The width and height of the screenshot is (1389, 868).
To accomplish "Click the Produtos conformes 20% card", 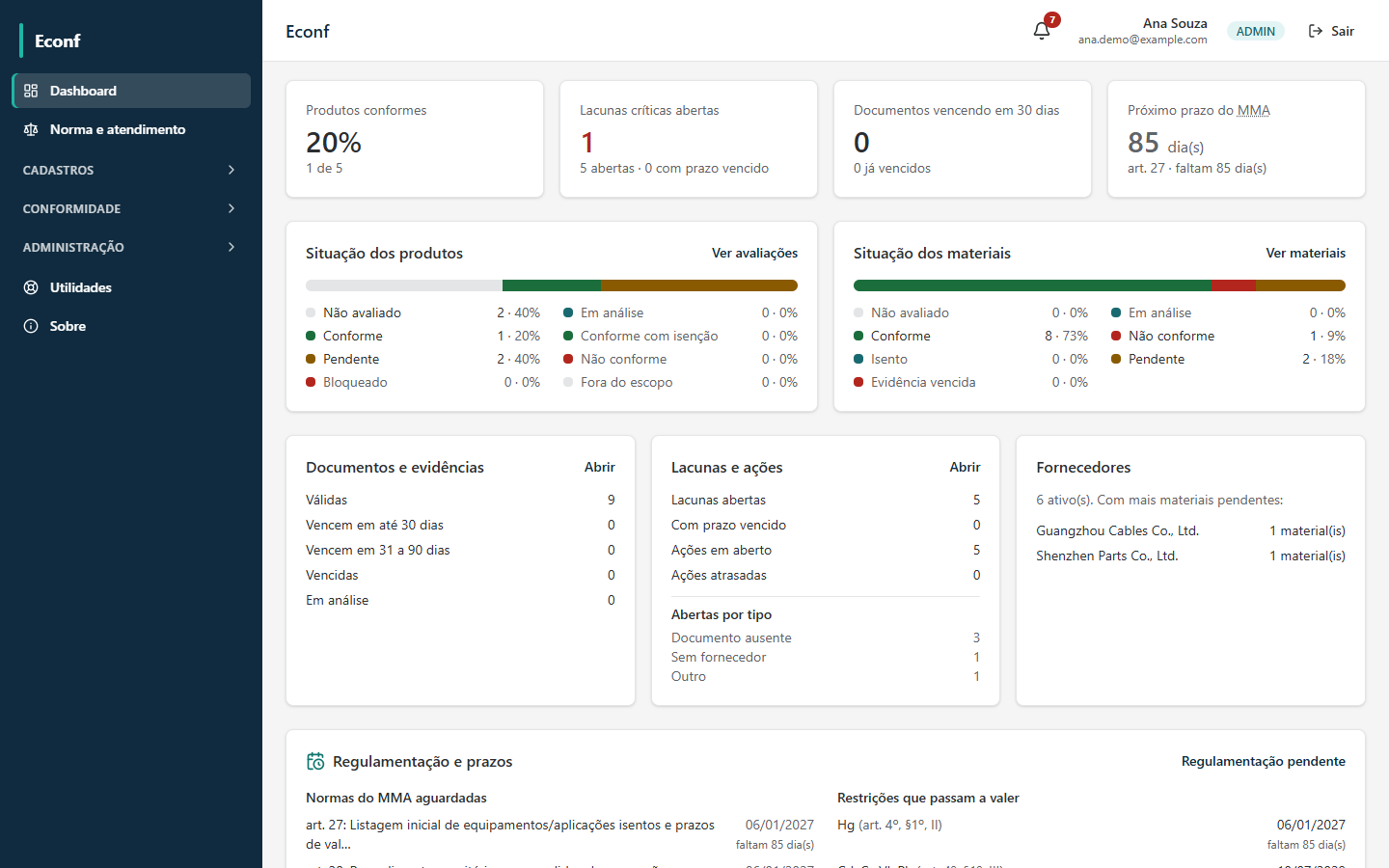I will point(415,139).
